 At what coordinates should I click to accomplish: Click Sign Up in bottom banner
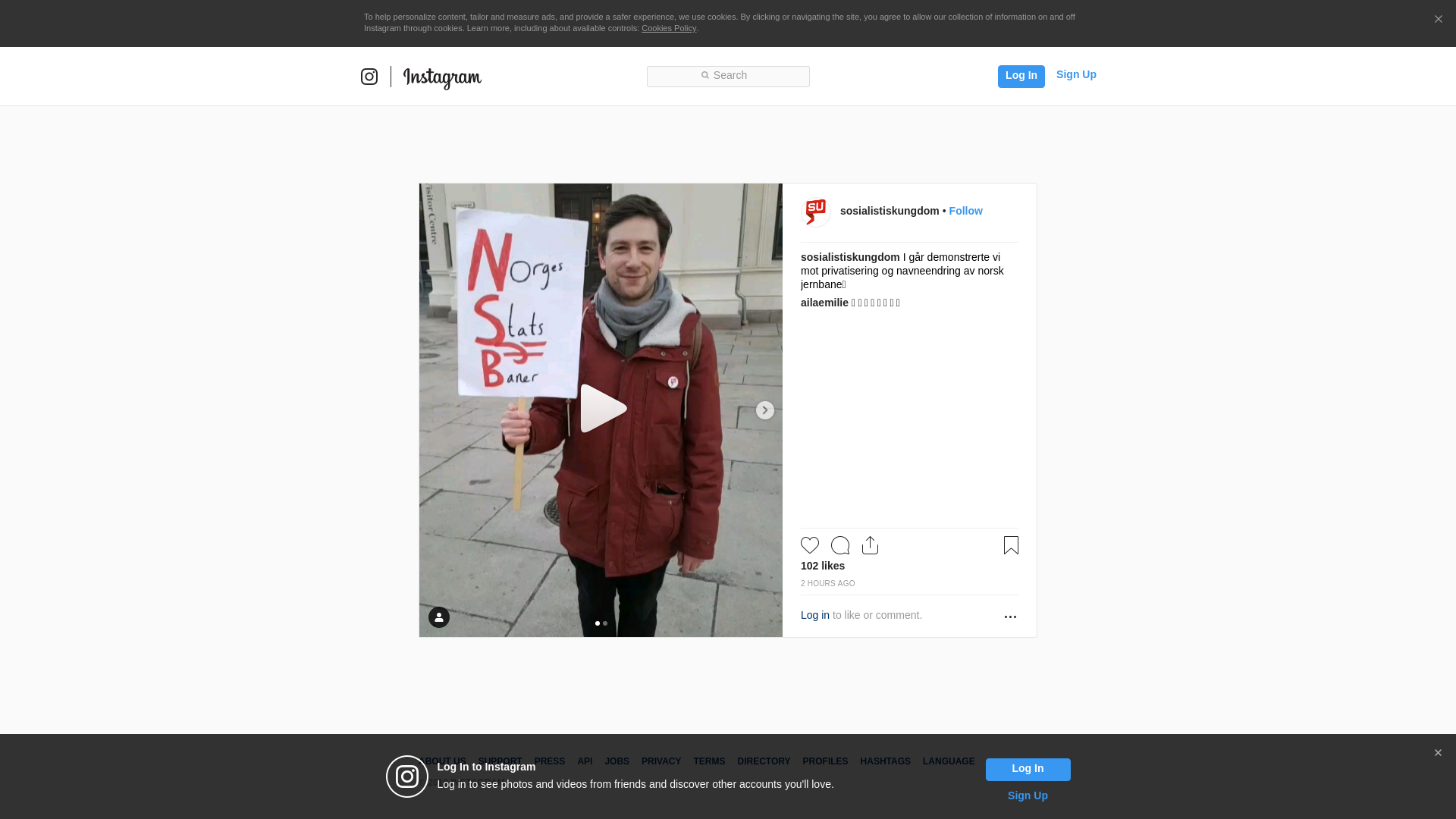pos(1028,795)
